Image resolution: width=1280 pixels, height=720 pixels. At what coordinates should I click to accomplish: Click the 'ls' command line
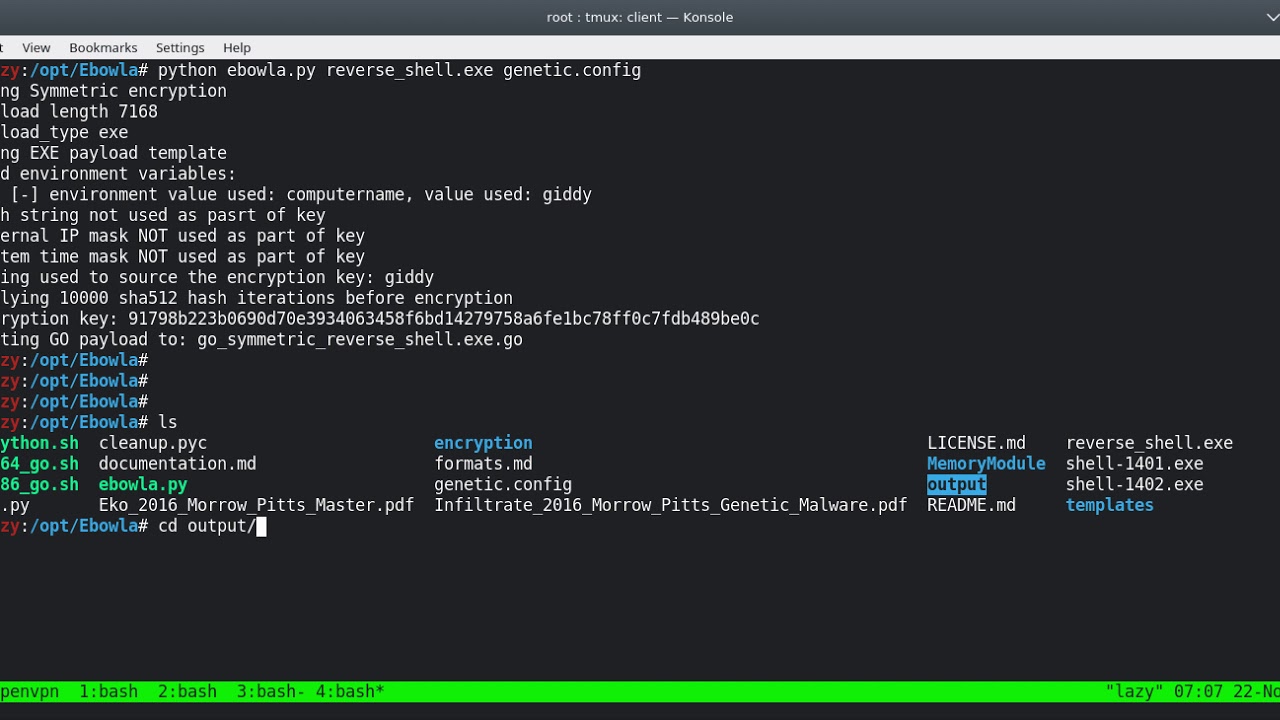(167, 422)
